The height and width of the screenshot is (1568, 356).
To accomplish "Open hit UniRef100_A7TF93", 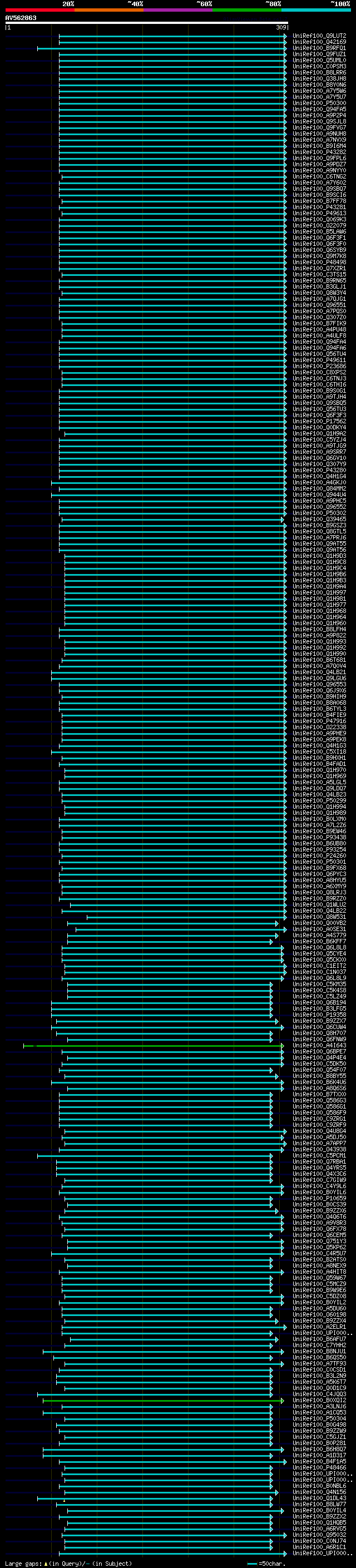I will 319,1363.
